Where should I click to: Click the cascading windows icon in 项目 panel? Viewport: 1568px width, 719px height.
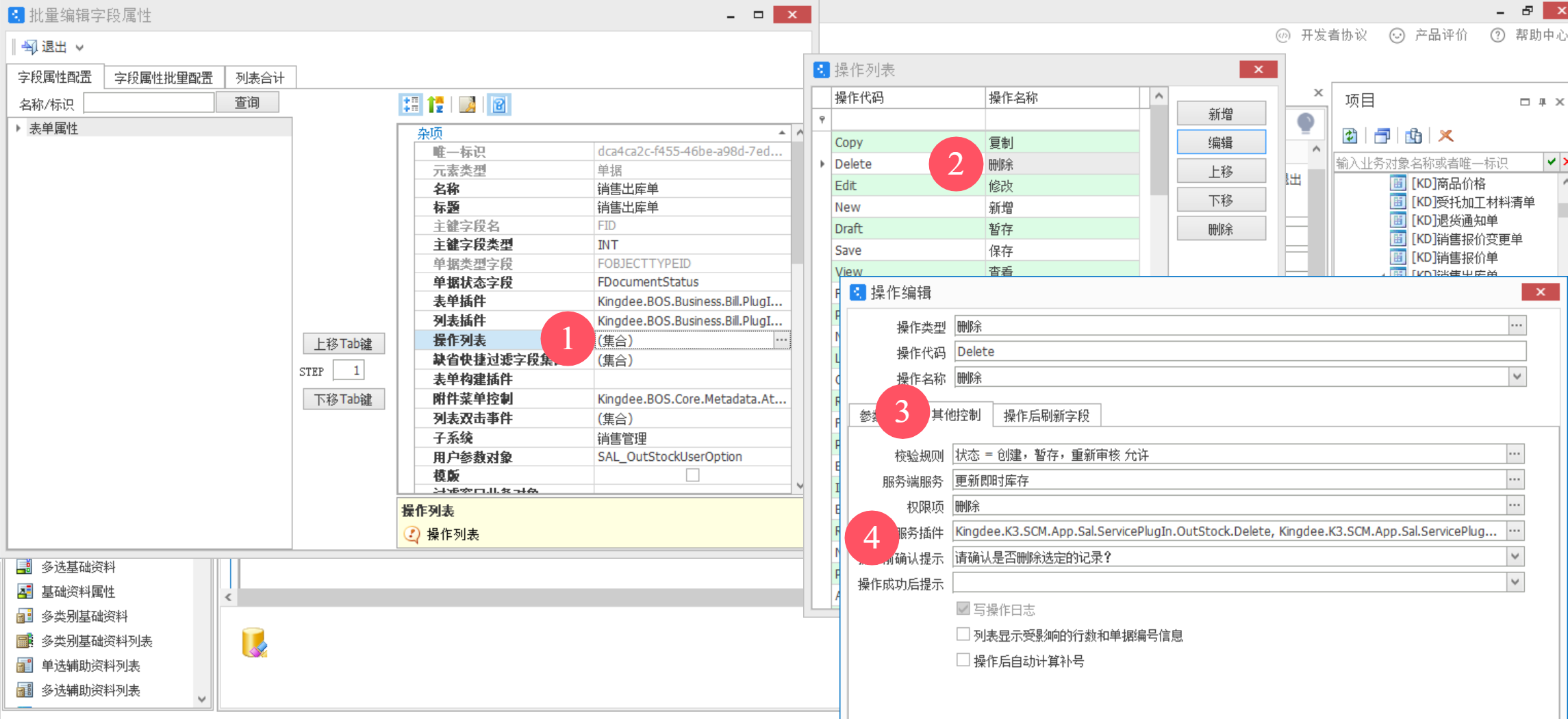tap(1382, 136)
